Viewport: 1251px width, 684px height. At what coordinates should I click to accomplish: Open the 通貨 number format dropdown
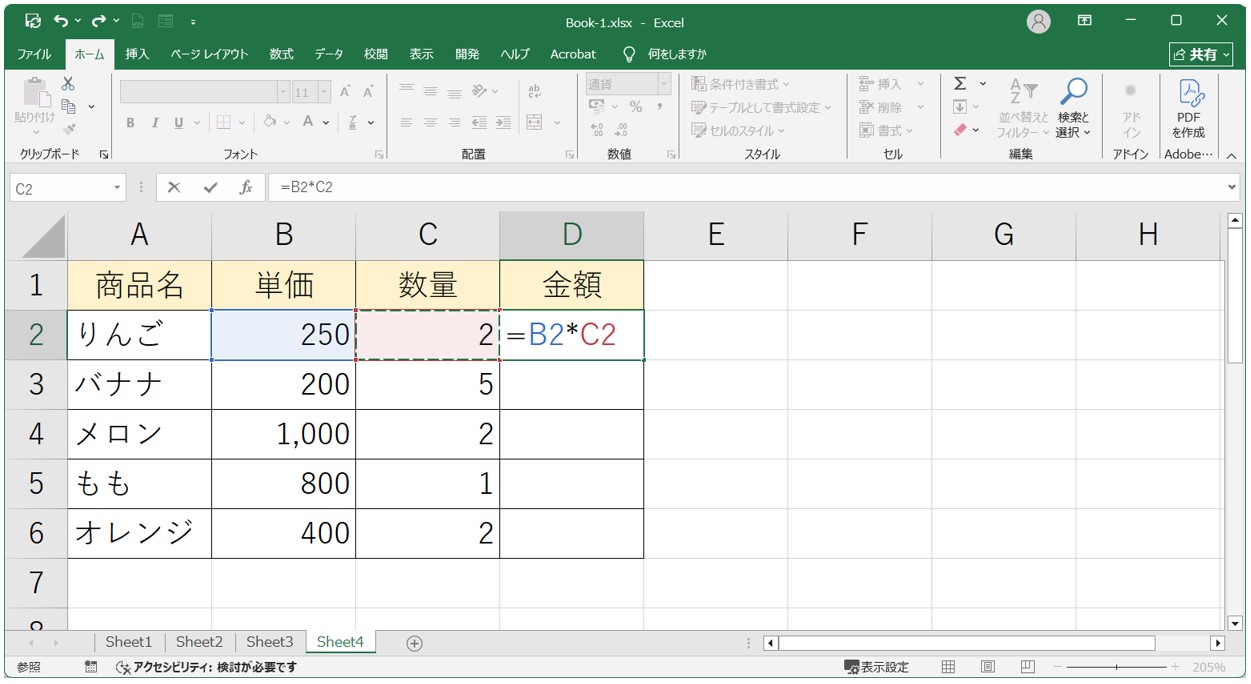(x=664, y=84)
